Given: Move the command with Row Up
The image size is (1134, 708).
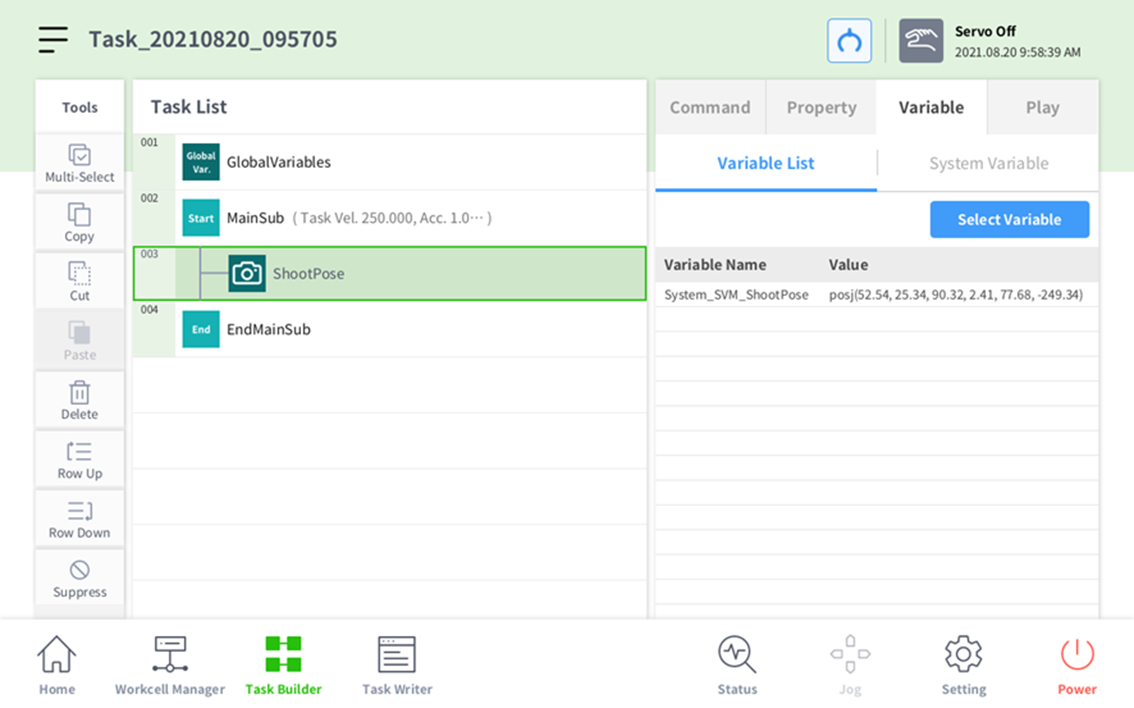Looking at the screenshot, I should point(80,459).
